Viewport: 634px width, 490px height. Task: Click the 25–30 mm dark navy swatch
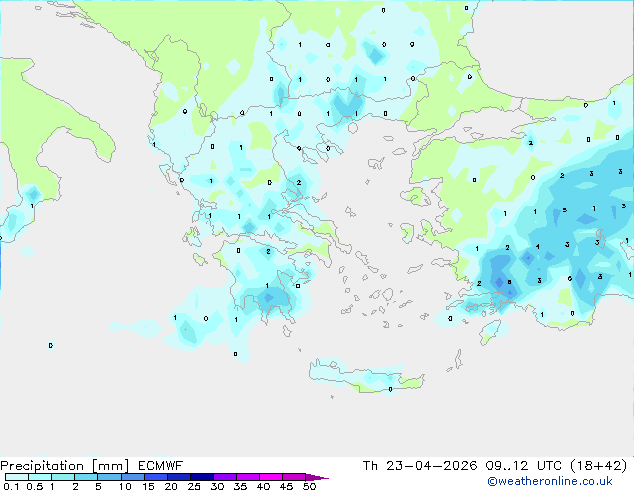click(201, 477)
